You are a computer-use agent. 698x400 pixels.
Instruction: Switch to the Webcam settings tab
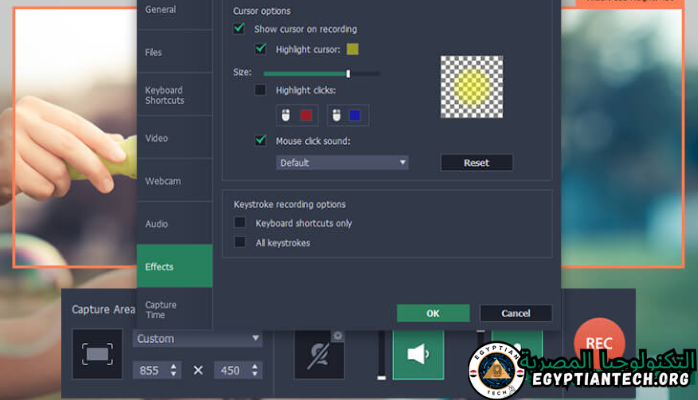click(x=162, y=181)
